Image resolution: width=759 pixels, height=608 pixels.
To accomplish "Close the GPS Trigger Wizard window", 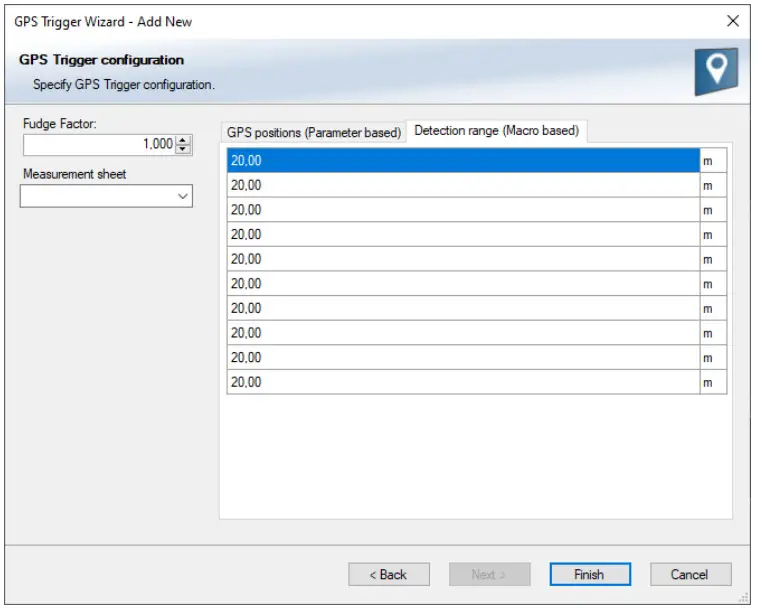I will pyautogui.click(x=733, y=21).
